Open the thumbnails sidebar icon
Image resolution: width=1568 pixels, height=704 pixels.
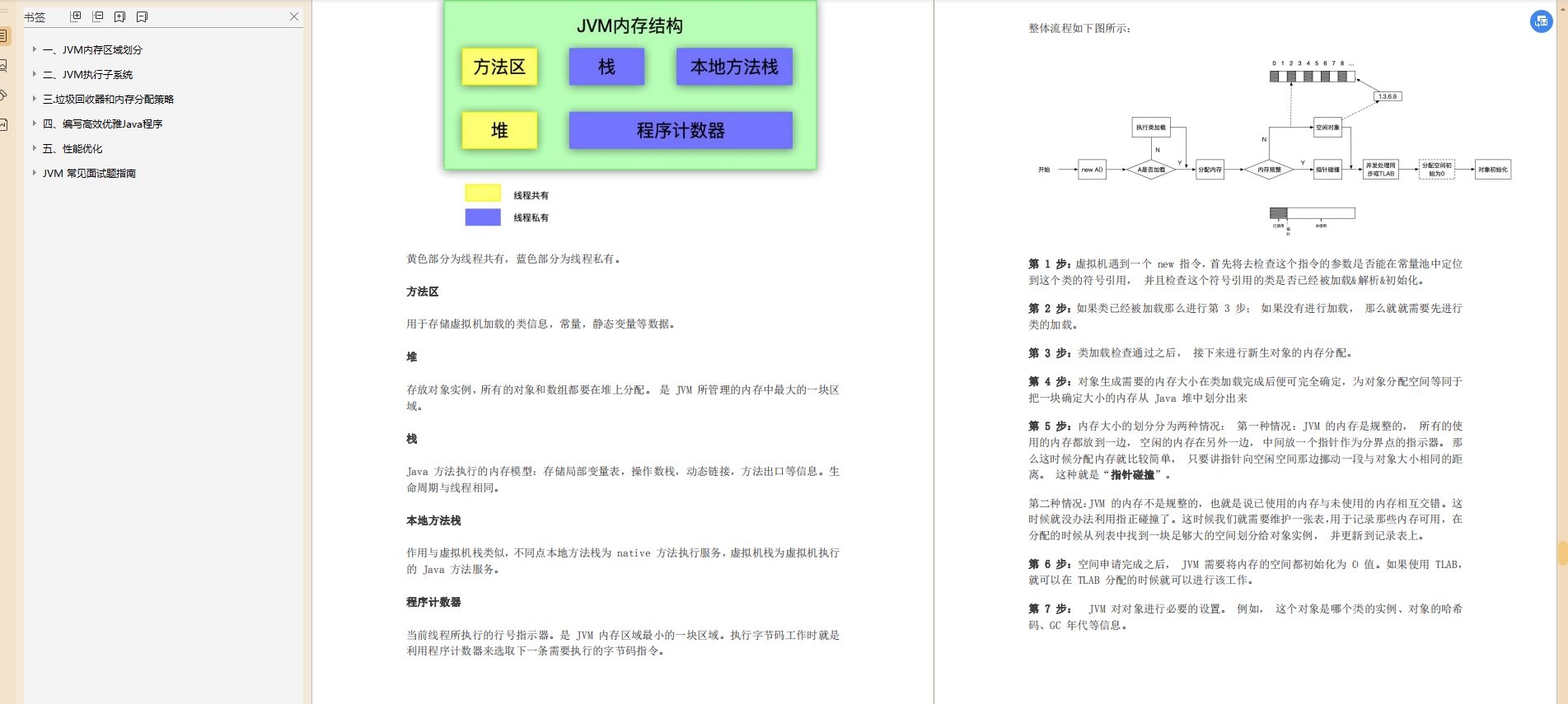pyautogui.click(x=4, y=66)
